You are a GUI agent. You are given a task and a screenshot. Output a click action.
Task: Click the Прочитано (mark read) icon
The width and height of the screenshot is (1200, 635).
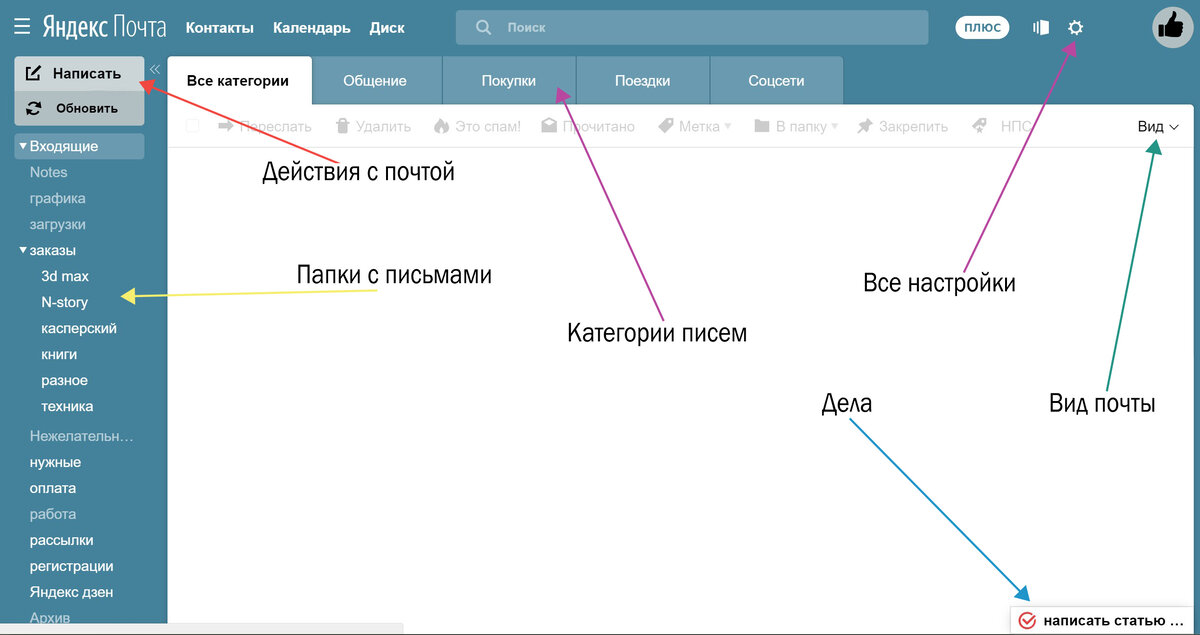tap(548, 125)
